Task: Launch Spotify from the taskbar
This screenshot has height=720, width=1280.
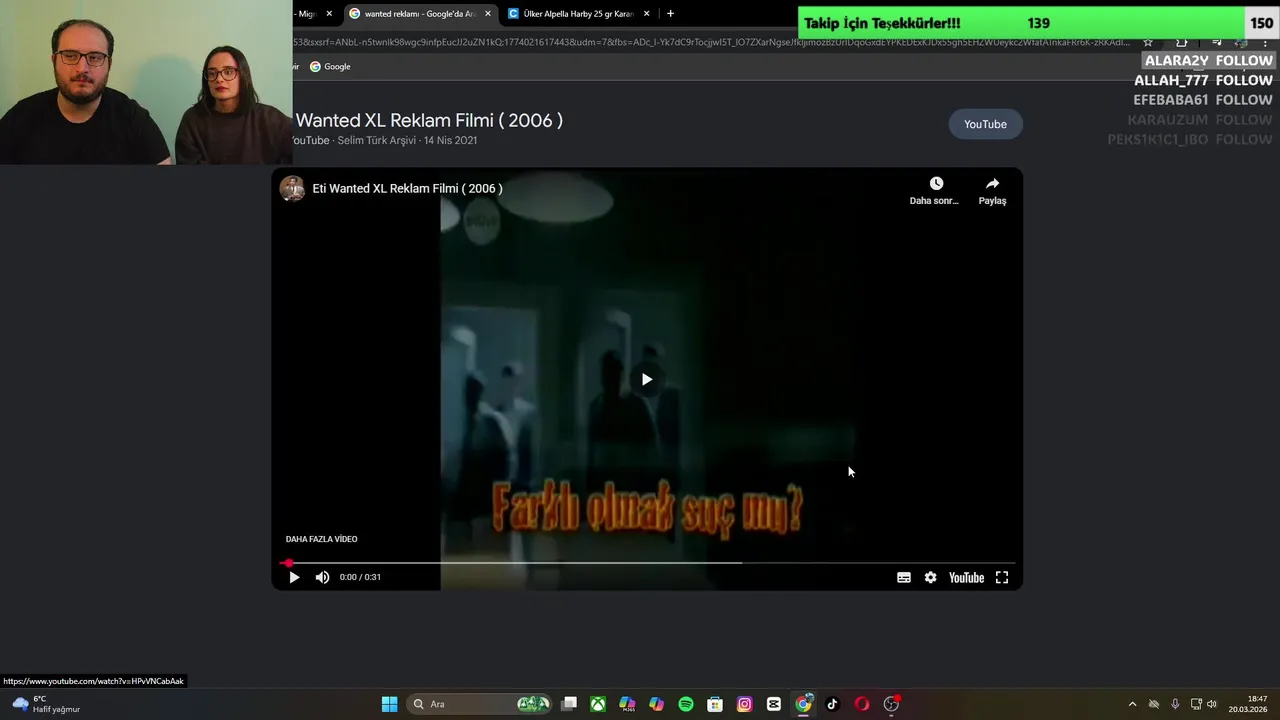Action: (x=686, y=704)
